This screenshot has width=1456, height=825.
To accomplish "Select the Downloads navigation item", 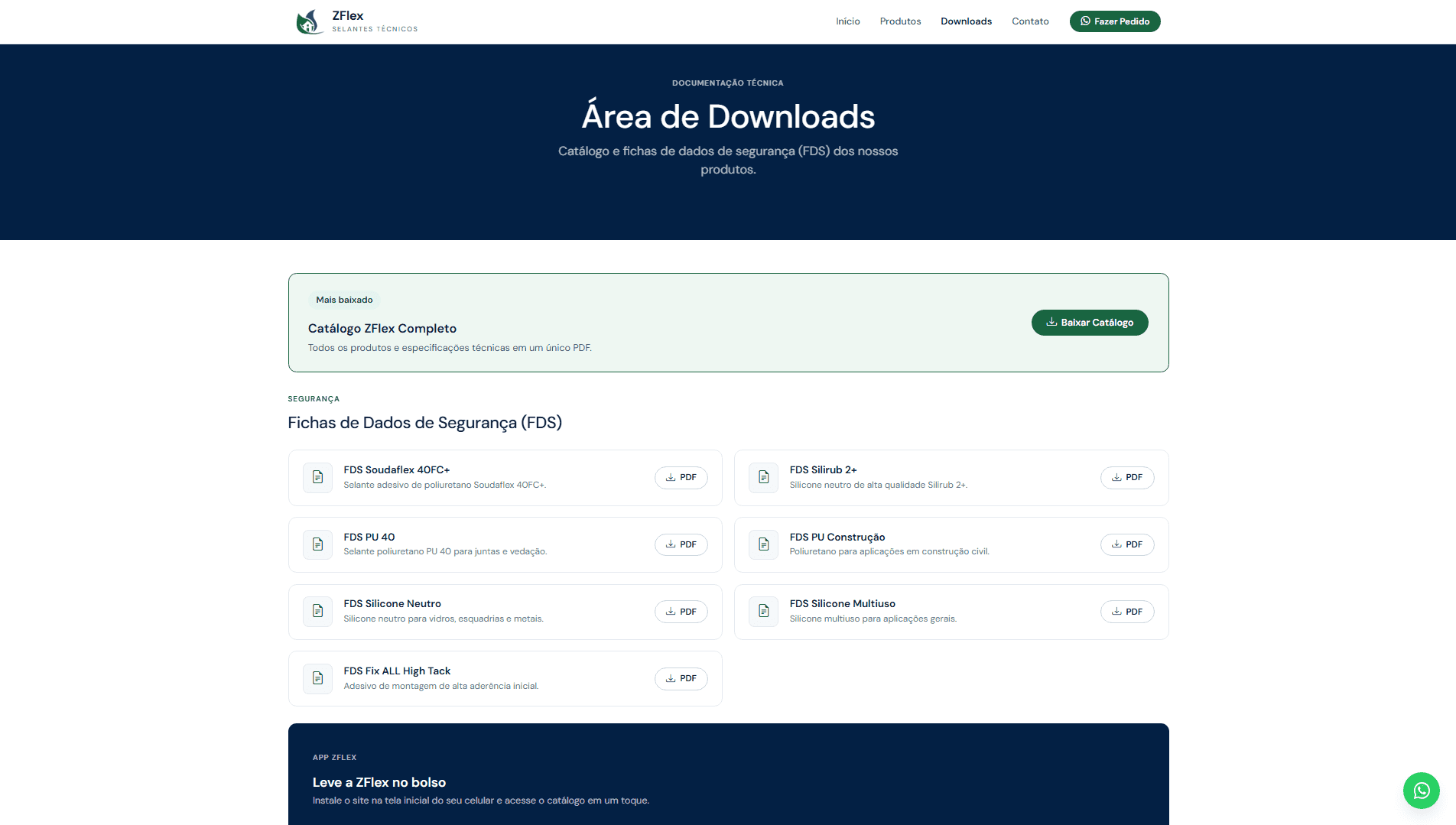I will click(x=966, y=21).
